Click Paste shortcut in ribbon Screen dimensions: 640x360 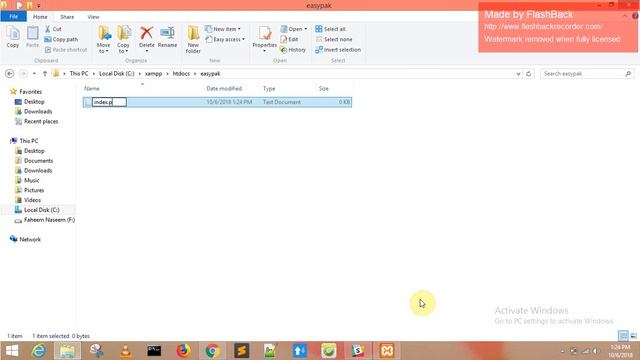click(x=66, y=50)
